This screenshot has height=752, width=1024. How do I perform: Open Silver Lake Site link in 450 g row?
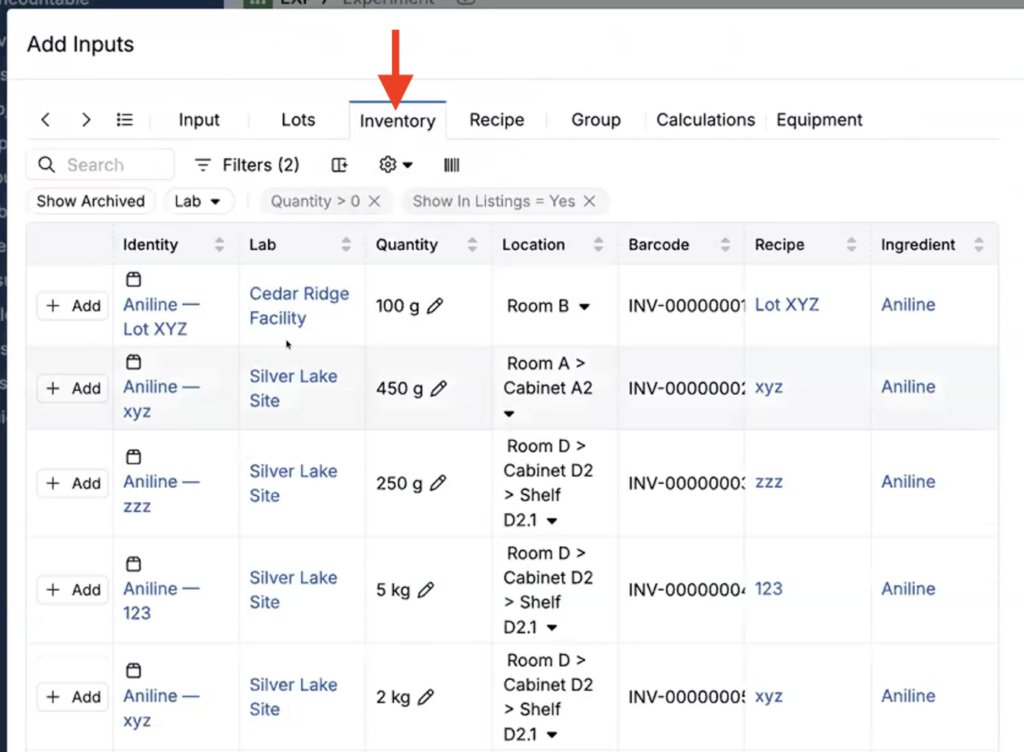click(x=293, y=388)
